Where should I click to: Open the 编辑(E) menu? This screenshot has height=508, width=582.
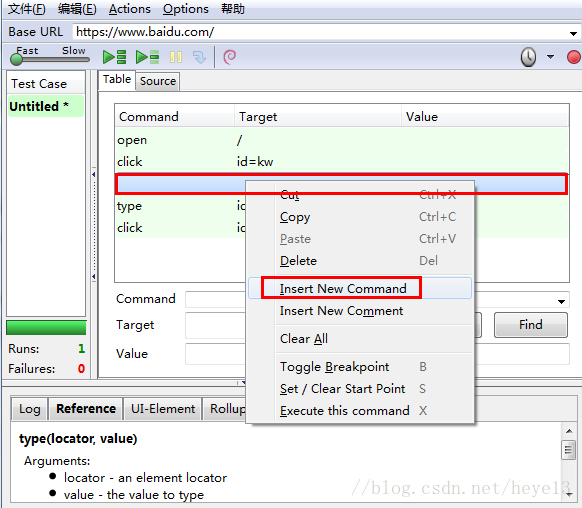pyautogui.click(x=77, y=9)
